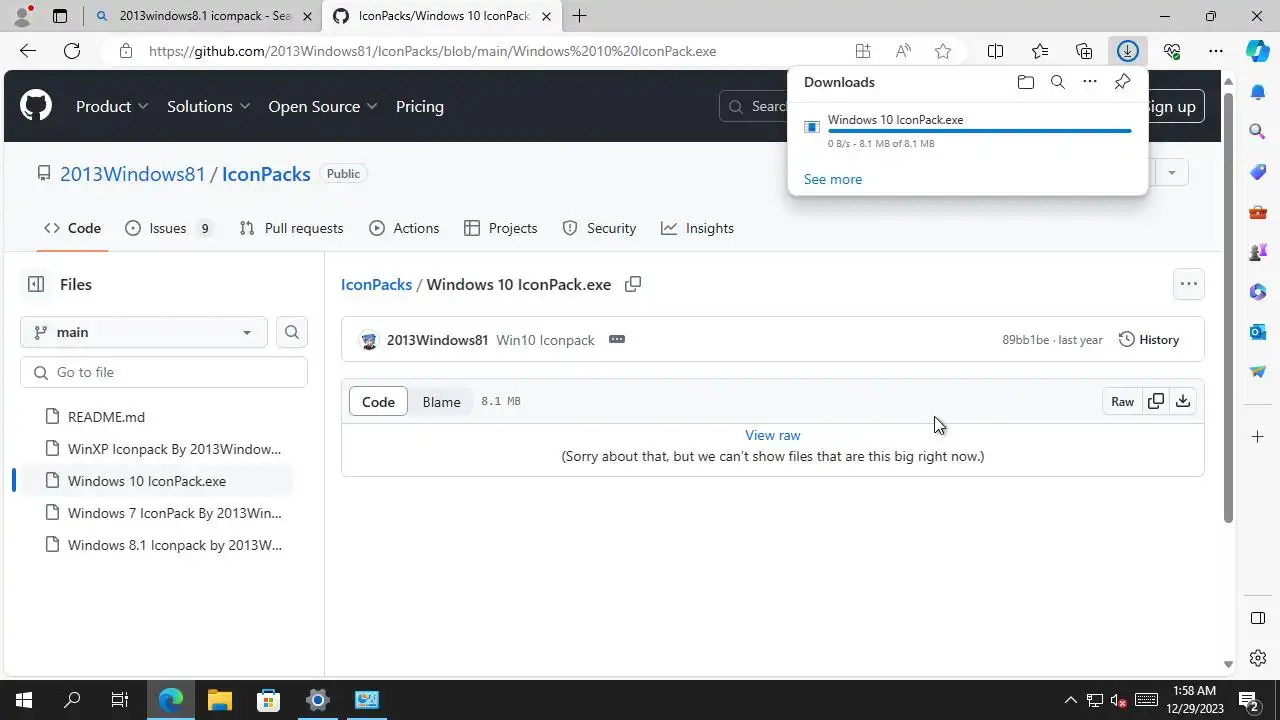The width and height of the screenshot is (1280, 720).
Task: Open the Collections icon in Edge toolbar
Action: pos(1084,51)
